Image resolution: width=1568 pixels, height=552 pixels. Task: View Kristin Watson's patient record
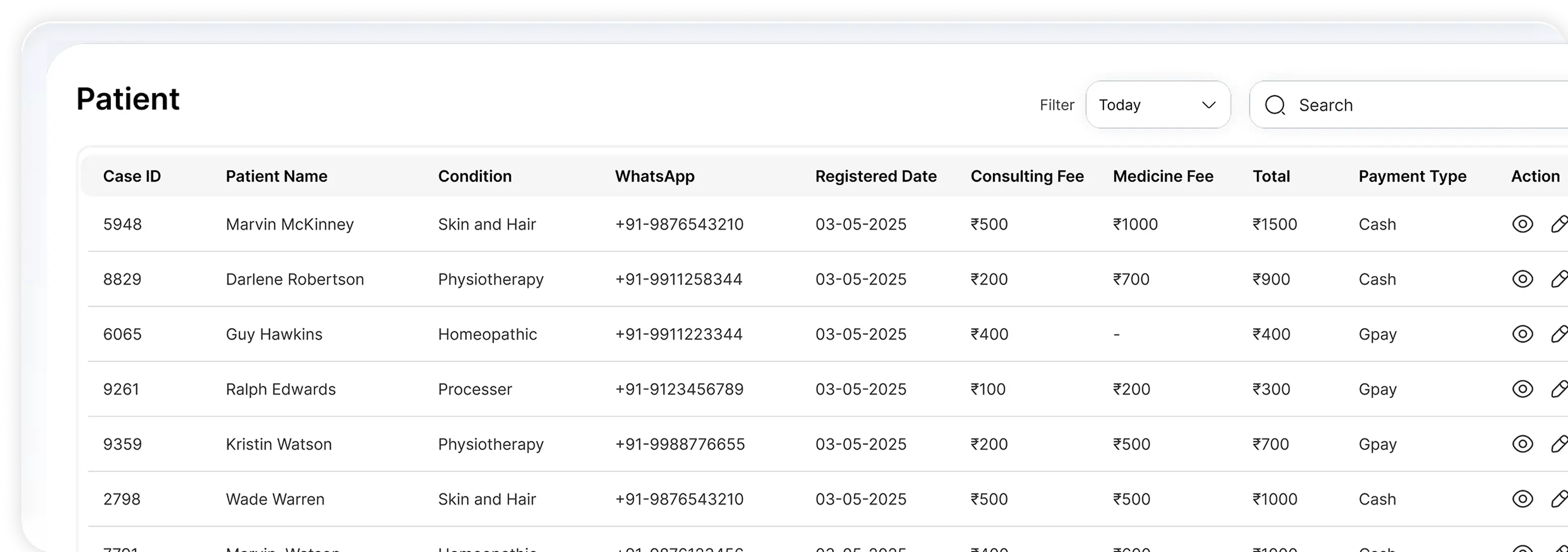coord(1522,444)
